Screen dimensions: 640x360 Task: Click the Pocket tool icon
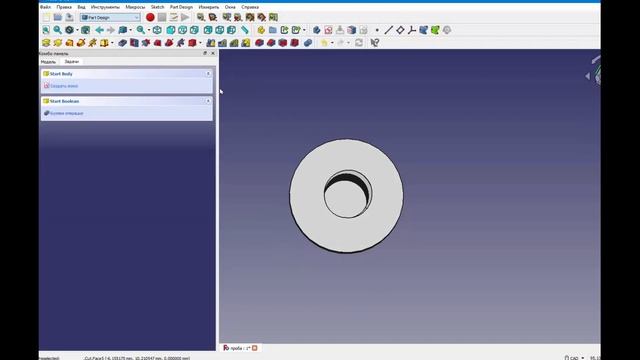pyautogui.click(x=122, y=42)
